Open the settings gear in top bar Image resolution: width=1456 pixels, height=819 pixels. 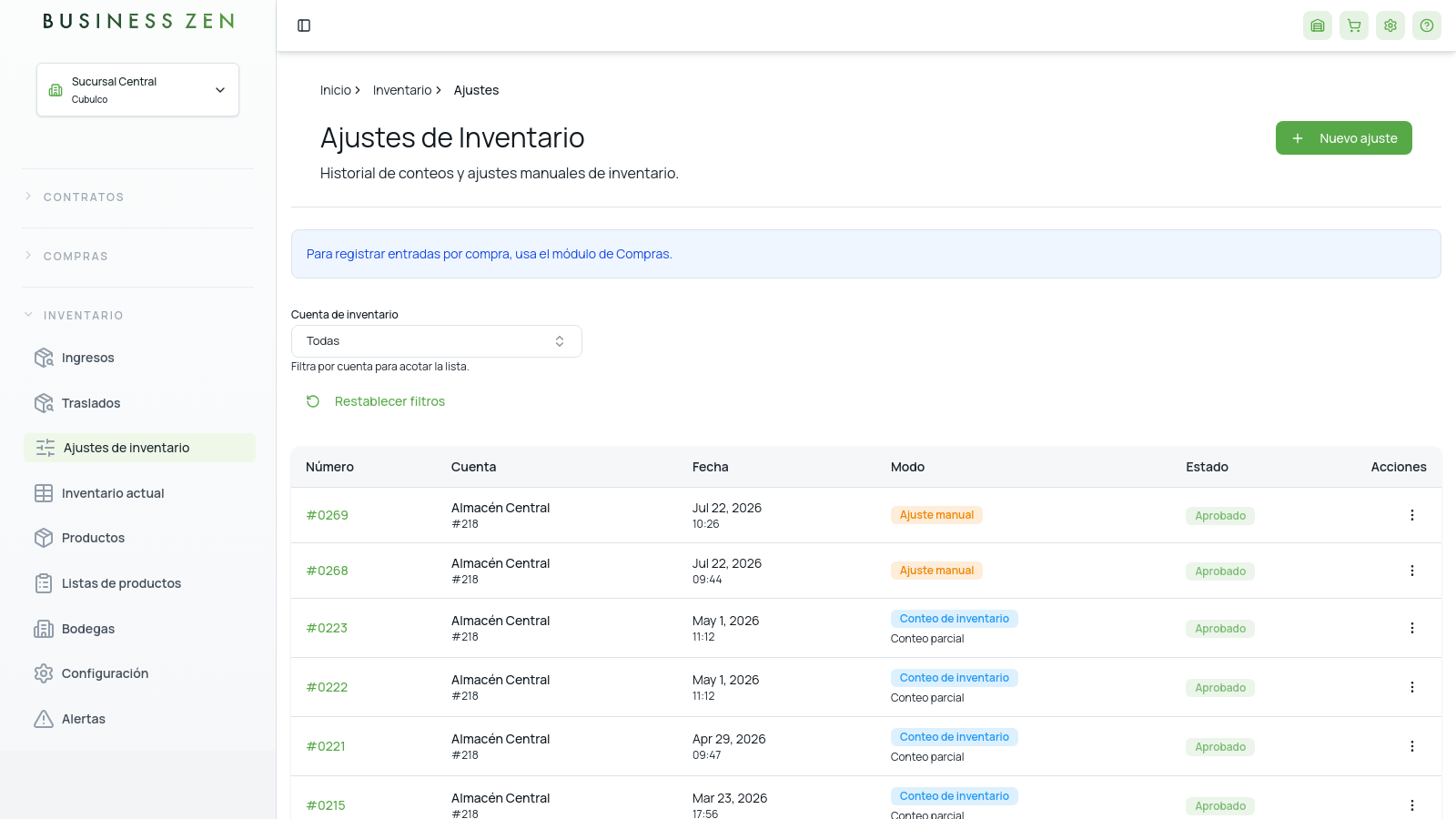1390,25
